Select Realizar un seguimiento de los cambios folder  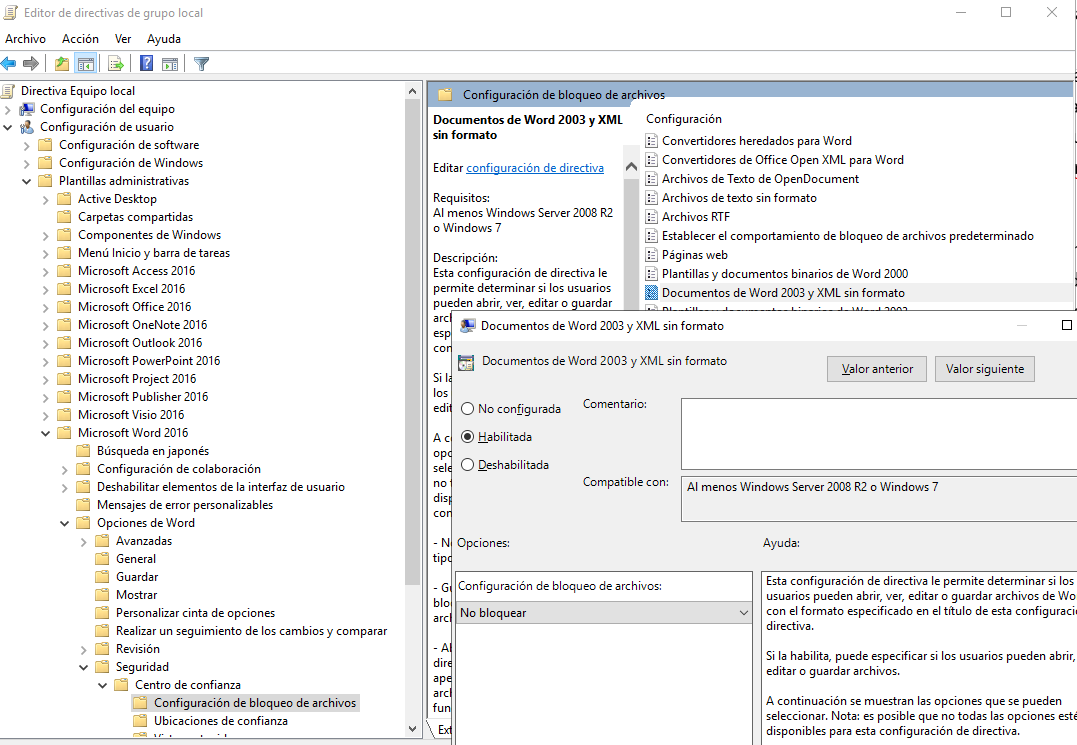(251, 630)
